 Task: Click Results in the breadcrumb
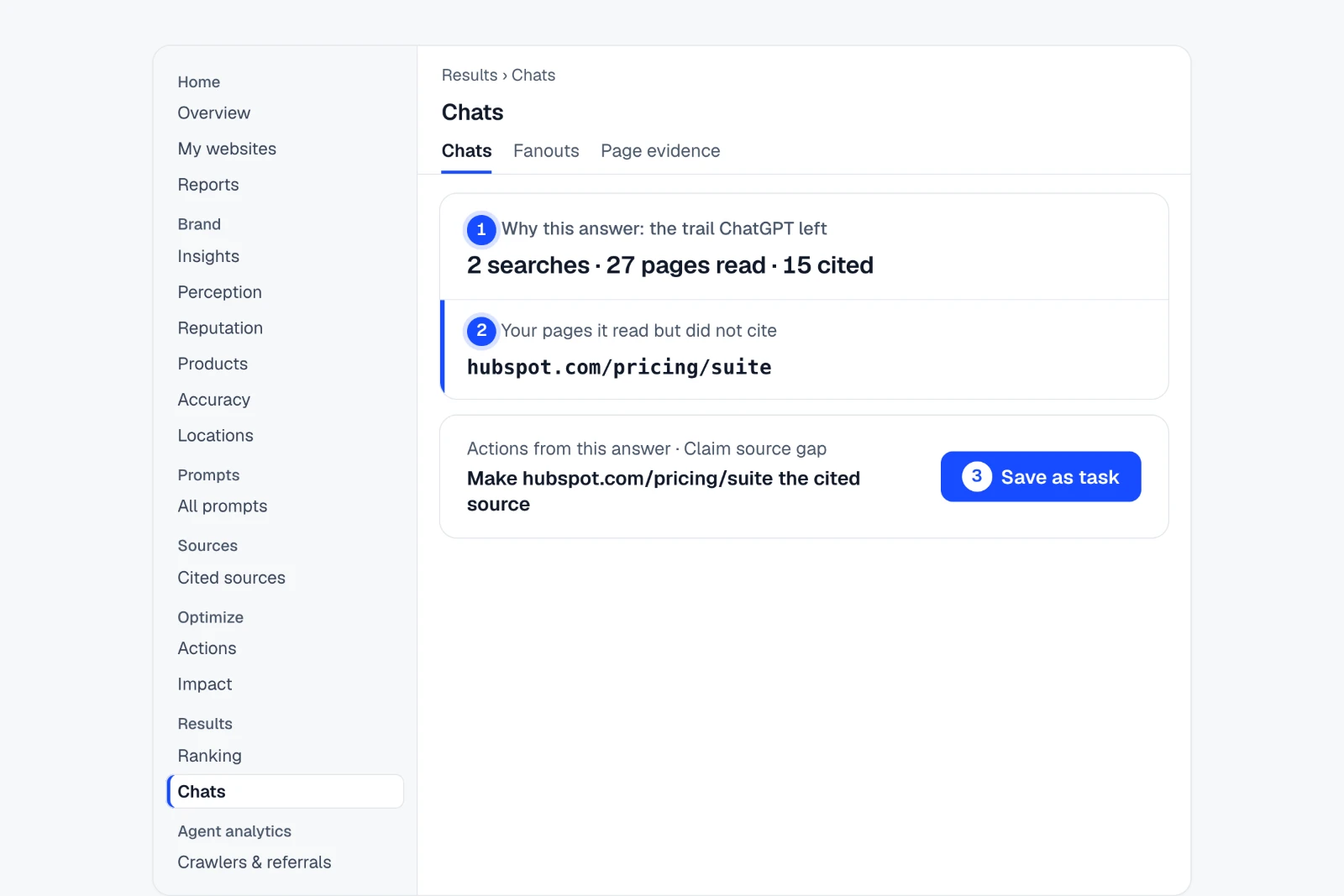point(470,76)
